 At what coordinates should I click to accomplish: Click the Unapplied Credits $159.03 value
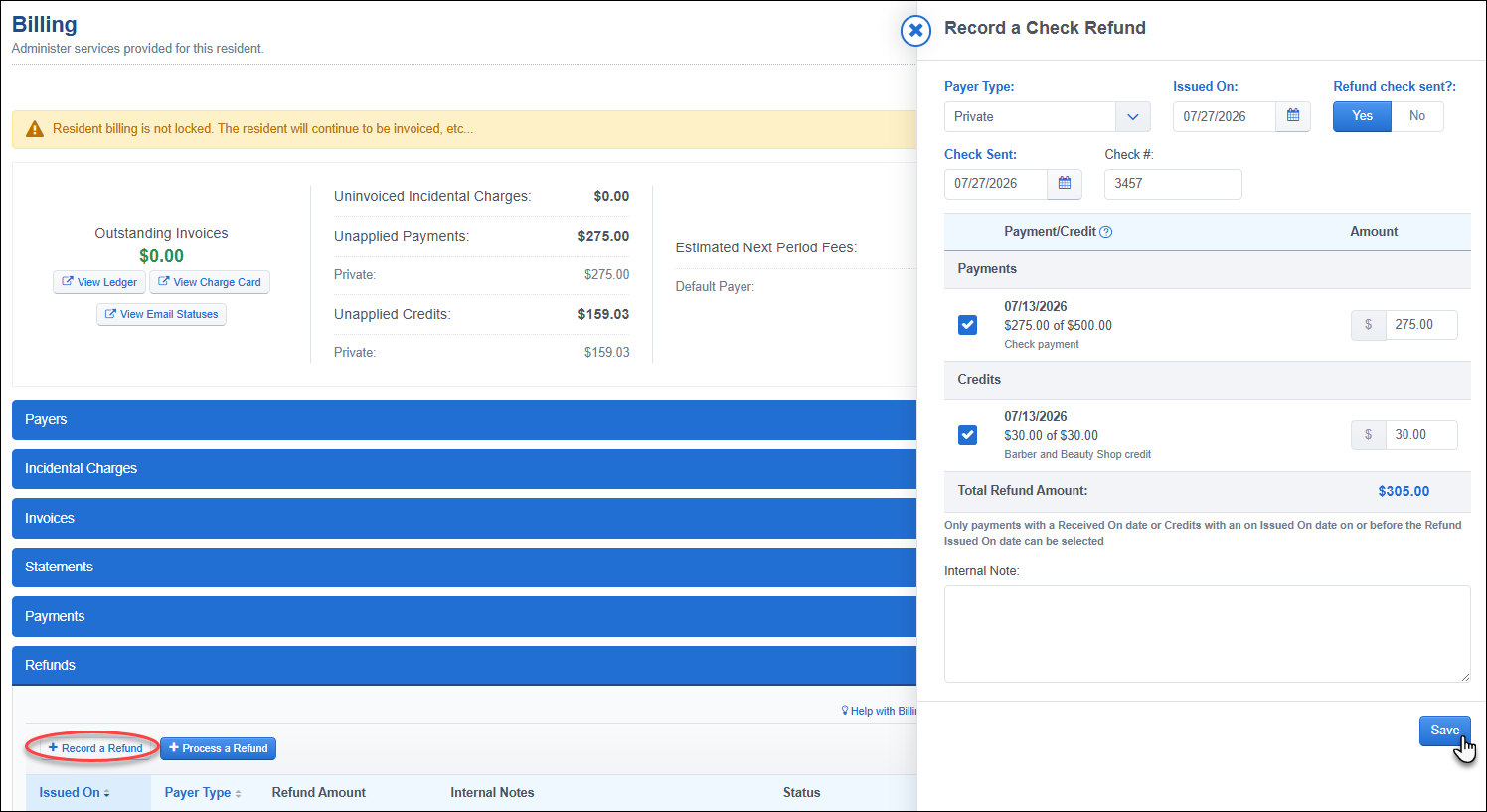coord(603,314)
